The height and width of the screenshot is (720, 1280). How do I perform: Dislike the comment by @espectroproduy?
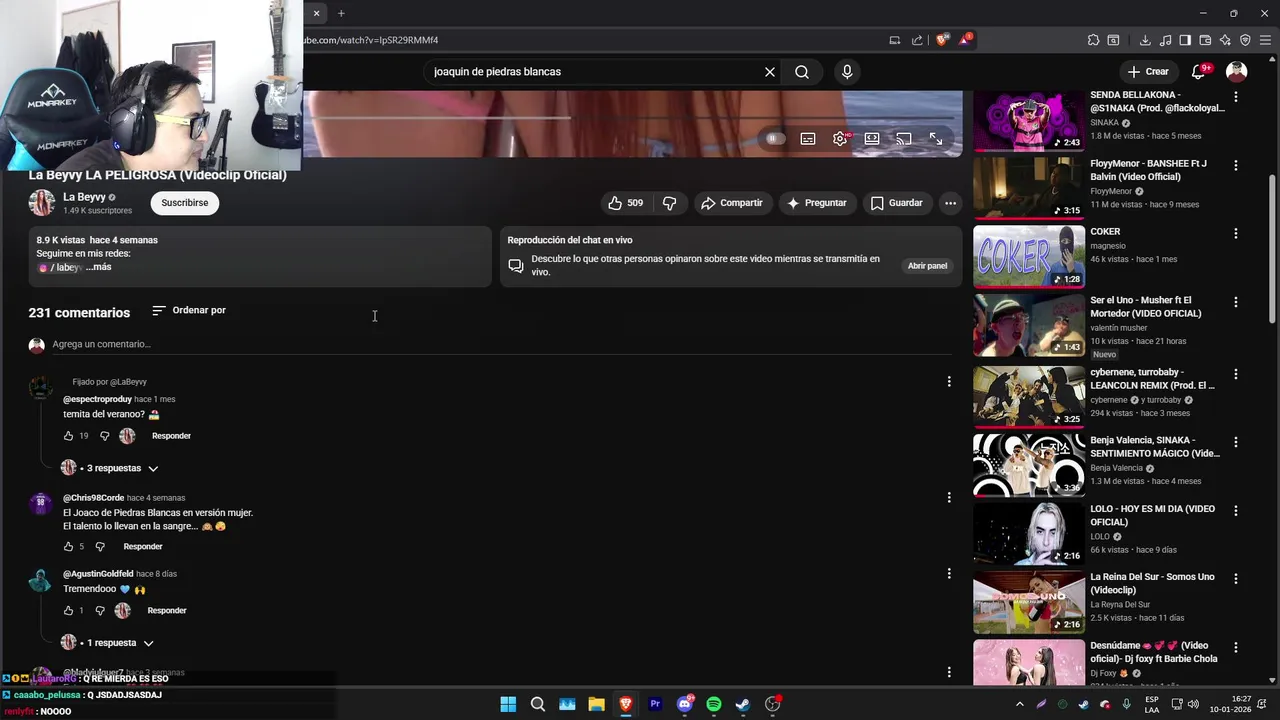point(104,436)
